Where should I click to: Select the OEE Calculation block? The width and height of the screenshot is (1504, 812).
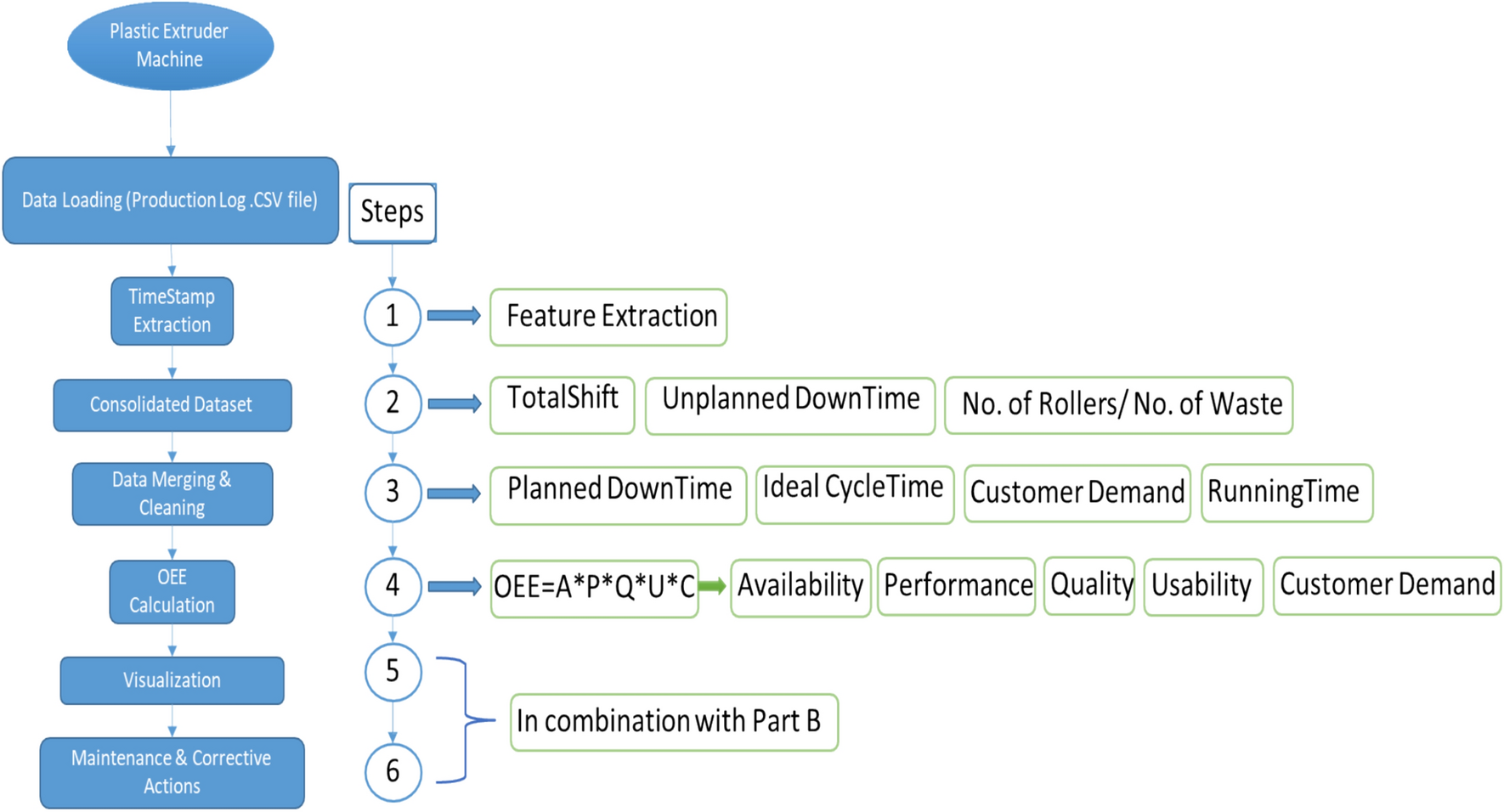[x=172, y=591]
